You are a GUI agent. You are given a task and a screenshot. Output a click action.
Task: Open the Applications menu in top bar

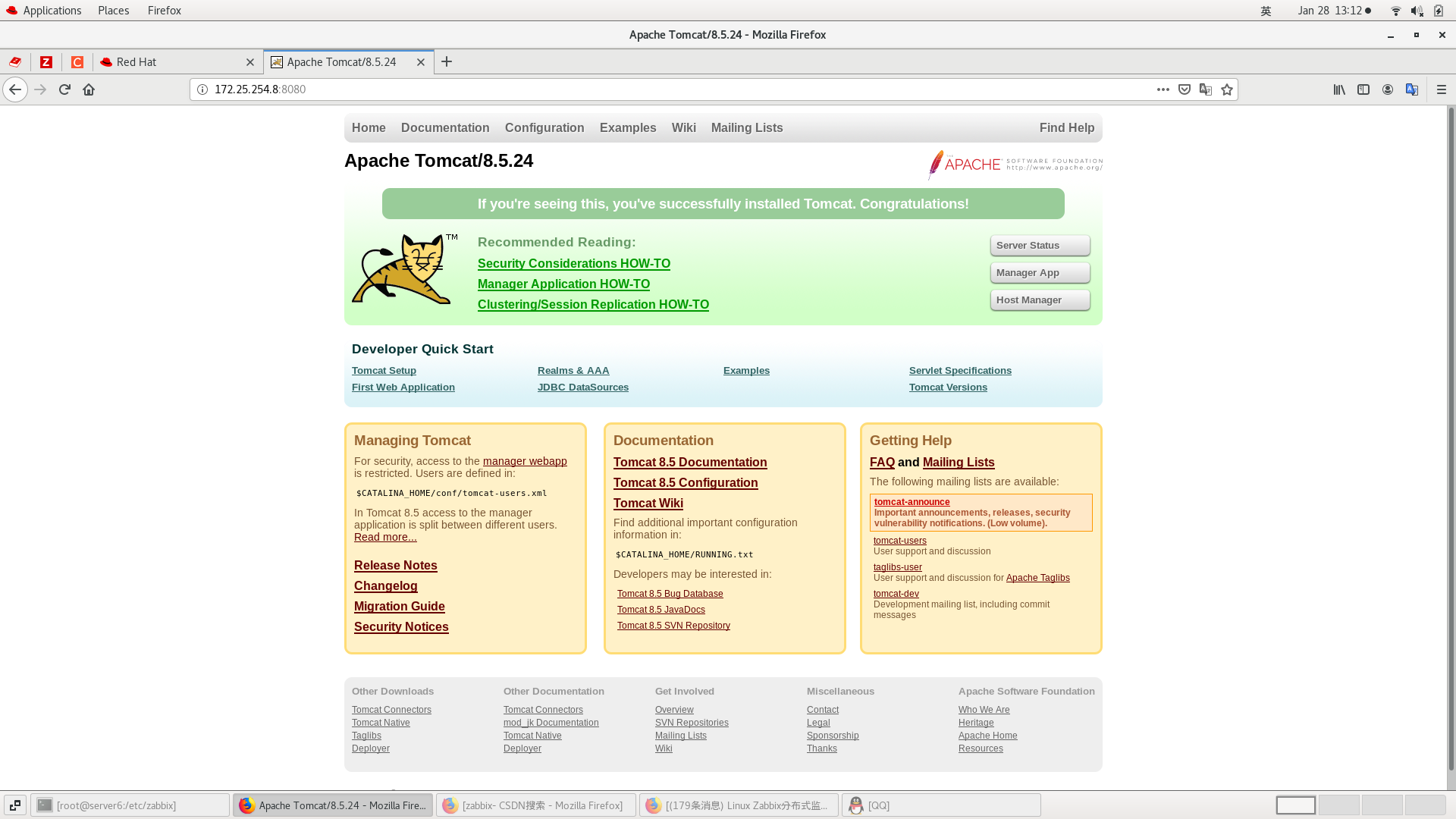click(x=43, y=10)
